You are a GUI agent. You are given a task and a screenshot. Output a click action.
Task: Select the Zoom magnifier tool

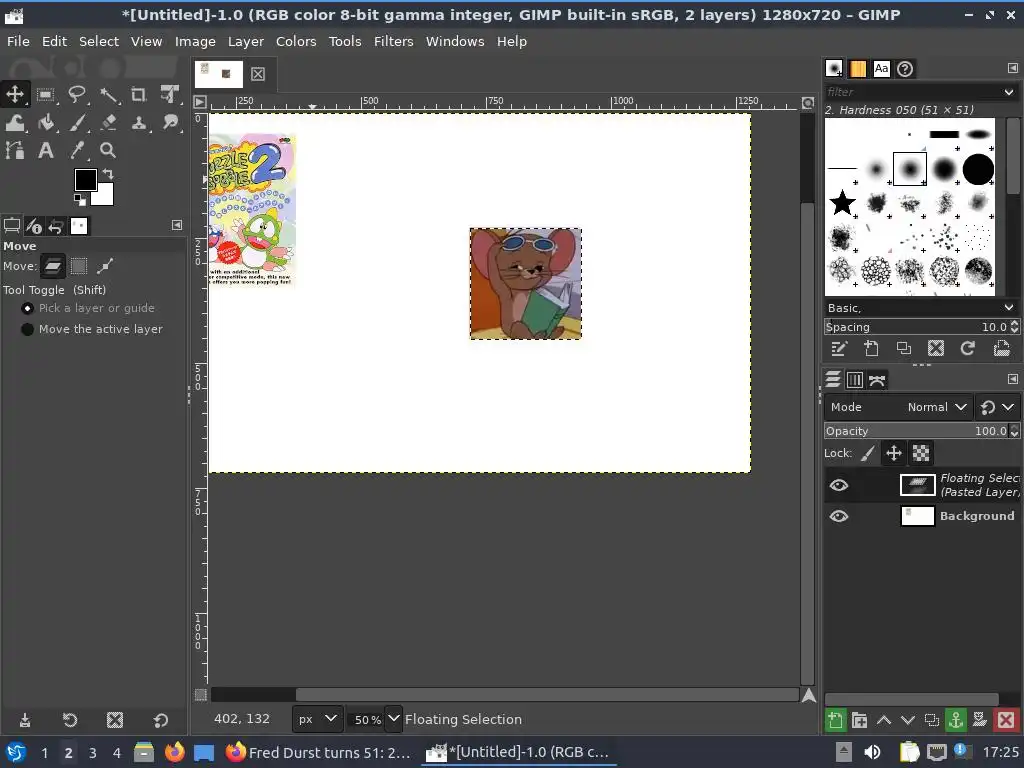click(x=108, y=151)
